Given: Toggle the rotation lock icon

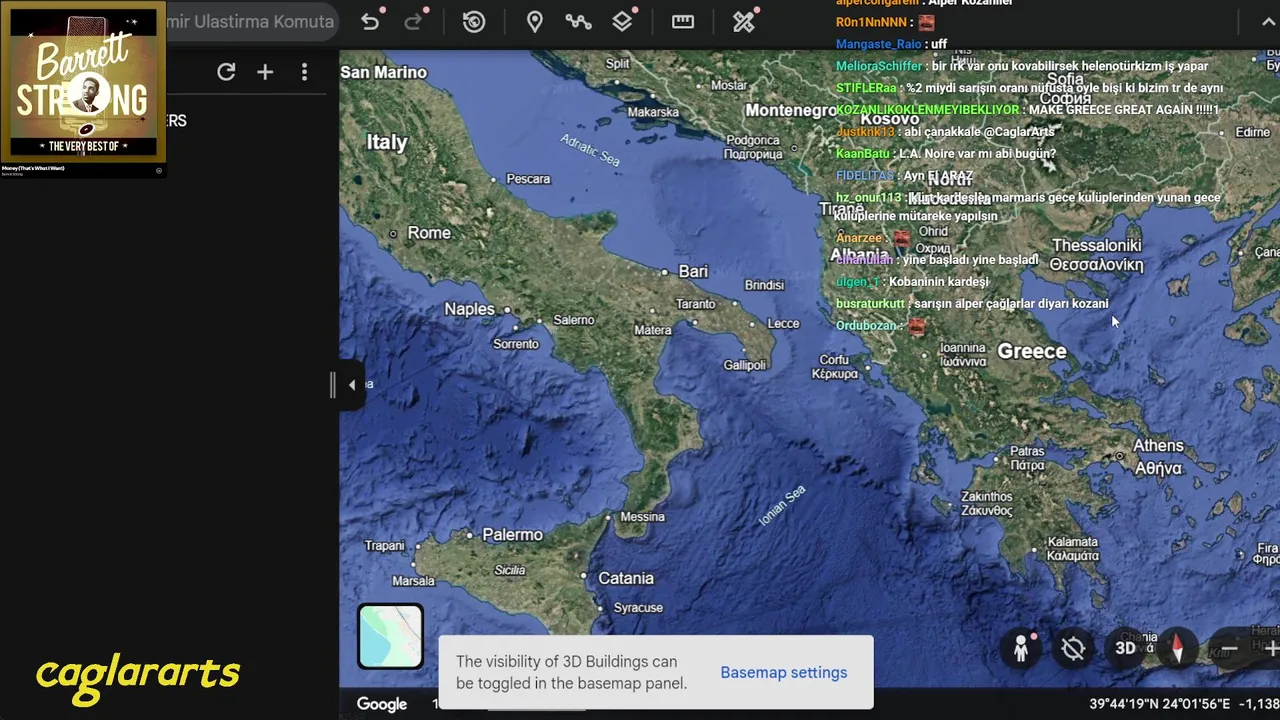Looking at the screenshot, I should [x=1073, y=648].
